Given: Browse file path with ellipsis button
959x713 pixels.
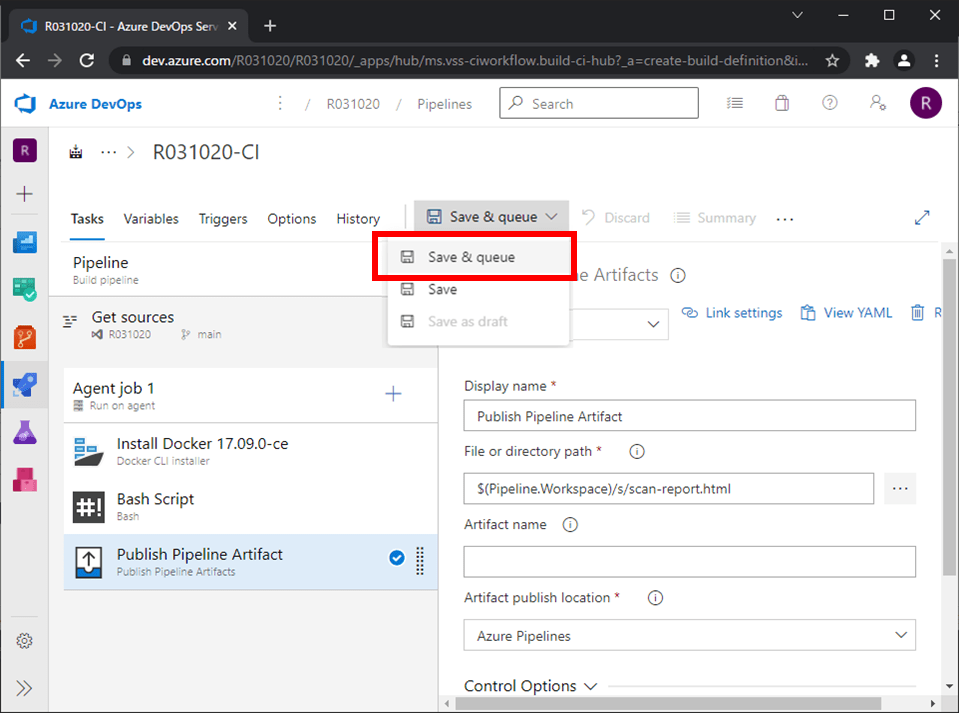Looking at the screenshot, I should pyautogui.click(x=900, y=489).
